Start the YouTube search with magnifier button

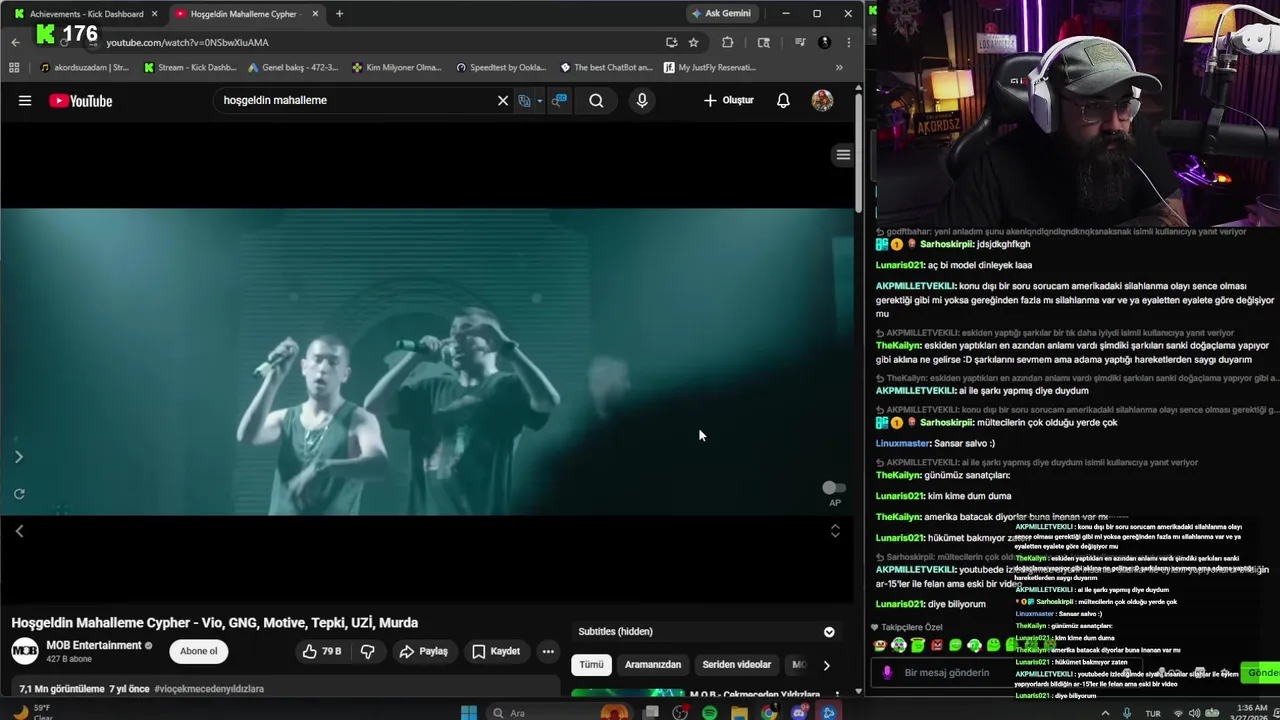click(596, 100)
